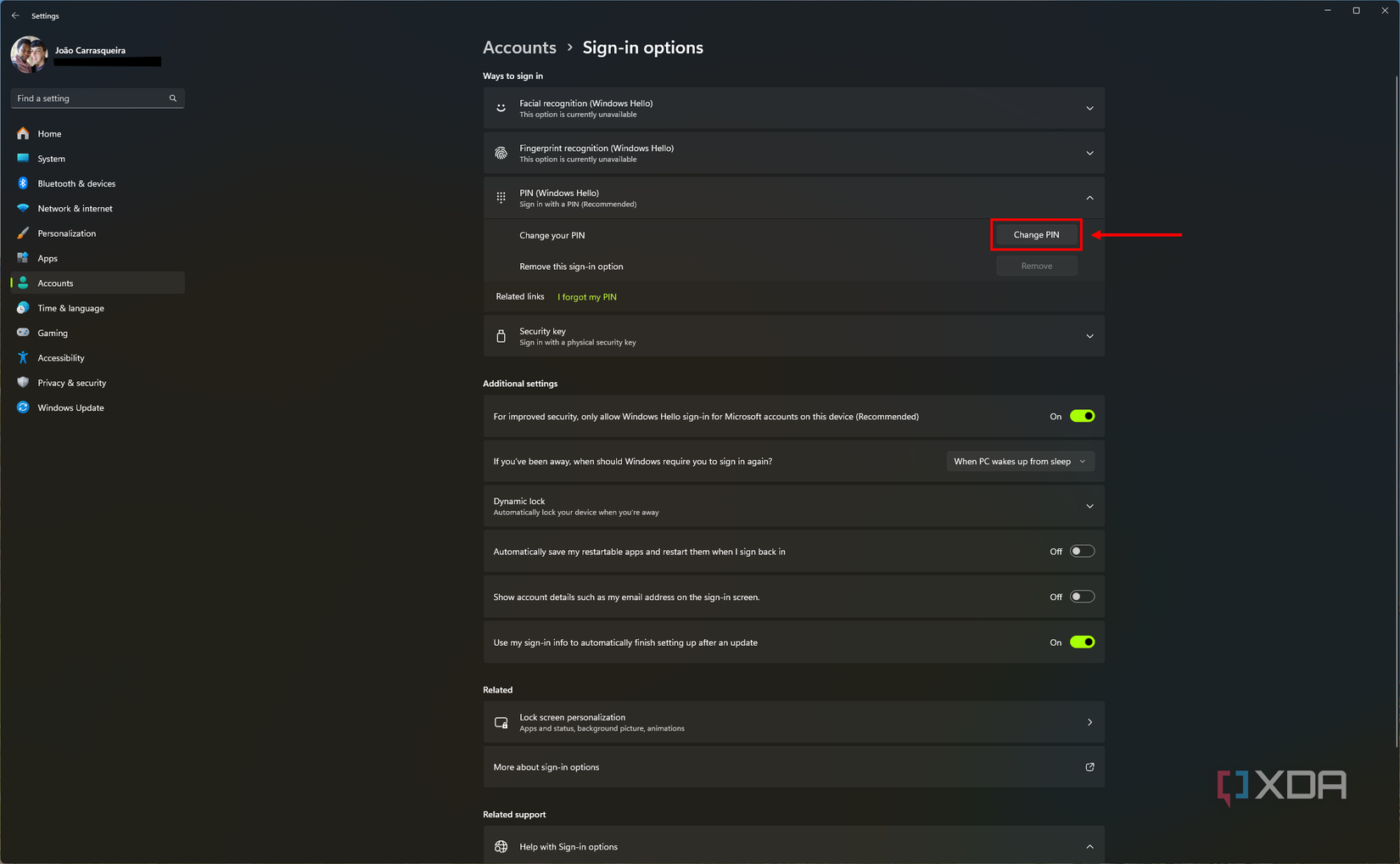Click the search magnifier icon
1400x864 pixels.
point(173,98)
